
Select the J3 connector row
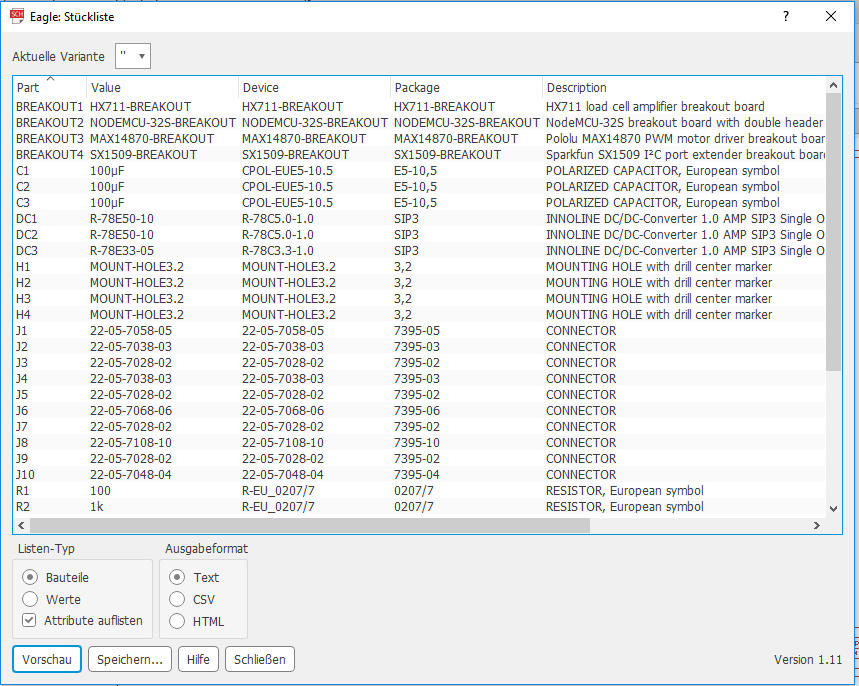point(419,362)
